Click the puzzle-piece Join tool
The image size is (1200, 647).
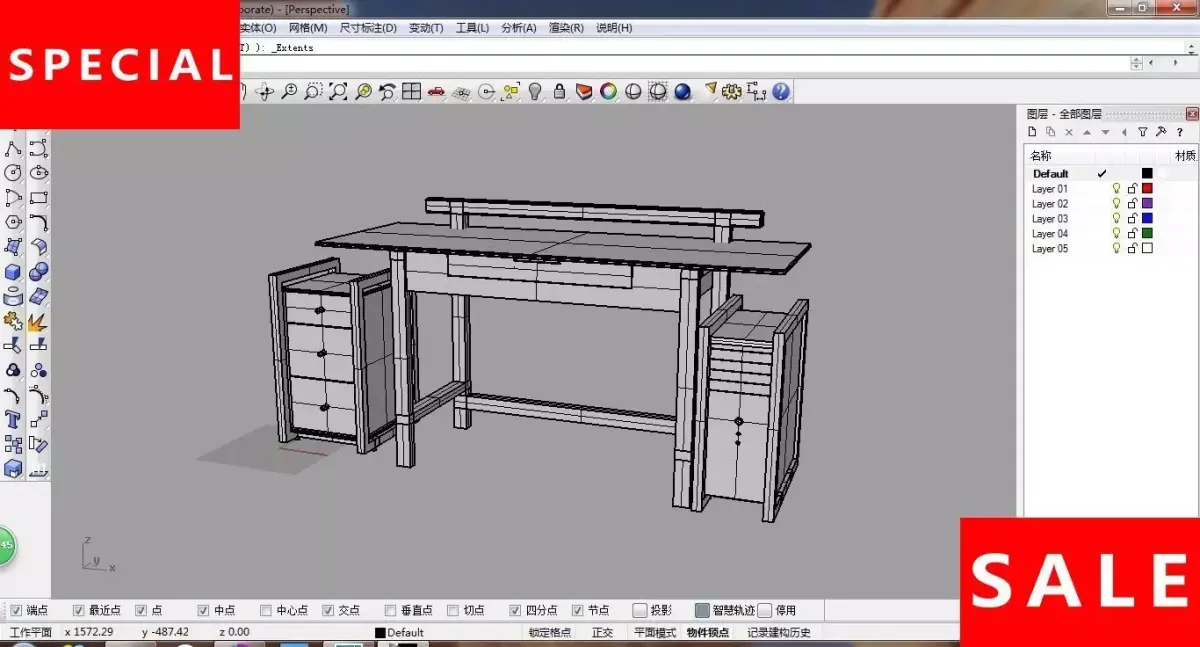(13, 321)
